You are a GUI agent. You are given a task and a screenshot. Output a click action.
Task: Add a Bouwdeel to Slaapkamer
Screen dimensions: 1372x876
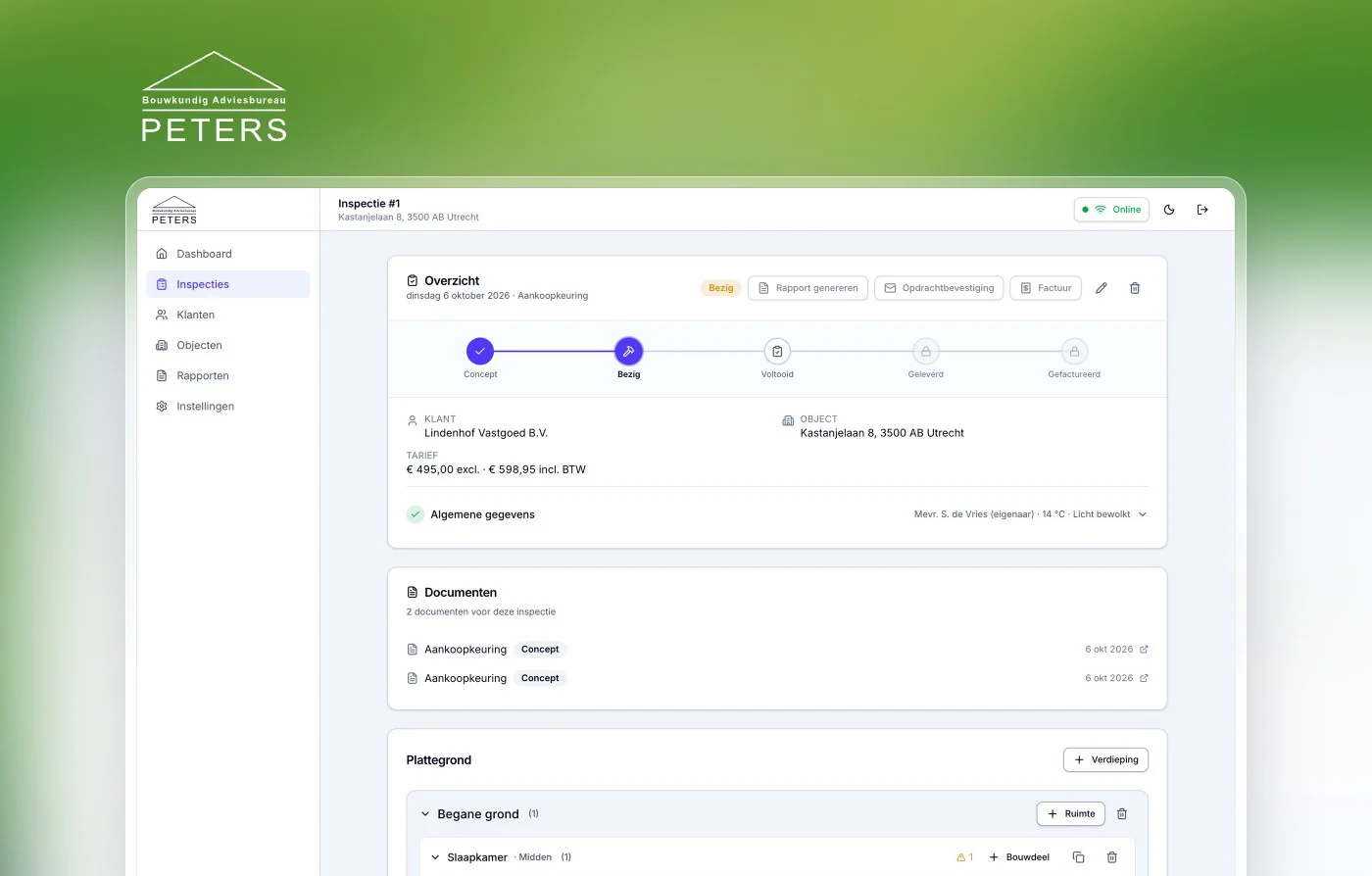pyautogui.click(x=1019, y=857)
